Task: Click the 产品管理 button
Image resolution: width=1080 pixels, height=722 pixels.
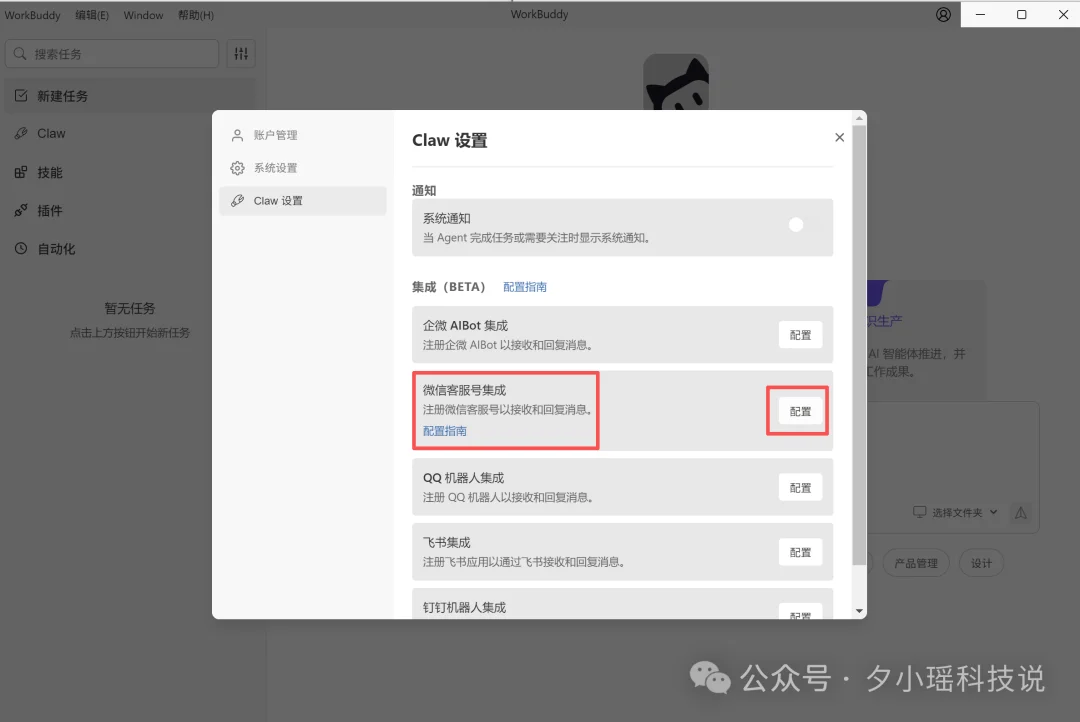Action: 915,562
